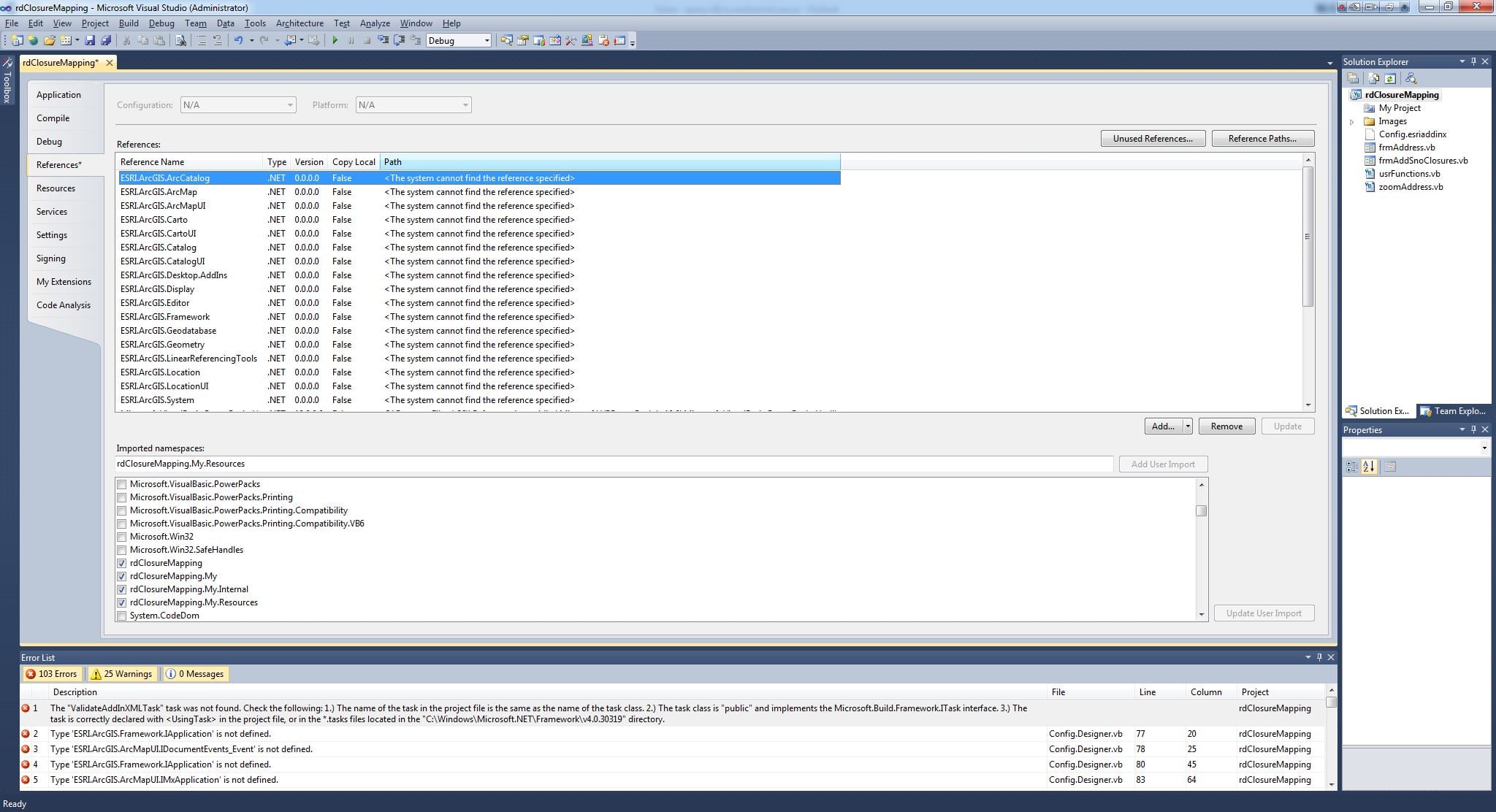Start debugging with the green play icon

[x=335, y=41]
